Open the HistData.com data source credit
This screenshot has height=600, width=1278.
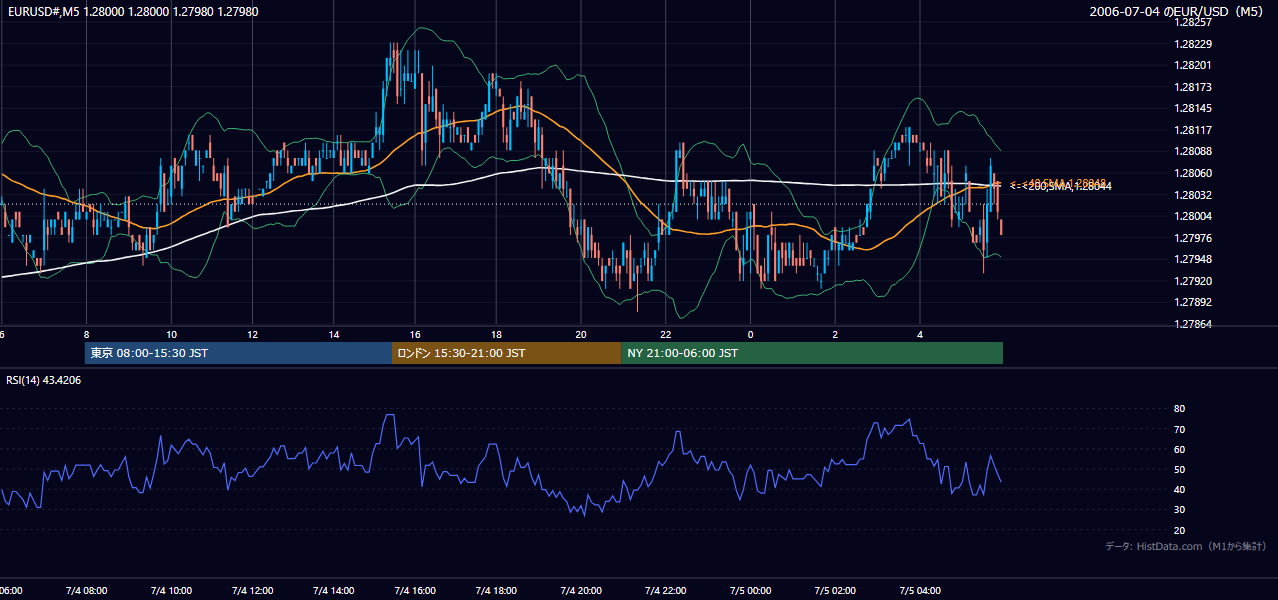(x=1185, y=546)
